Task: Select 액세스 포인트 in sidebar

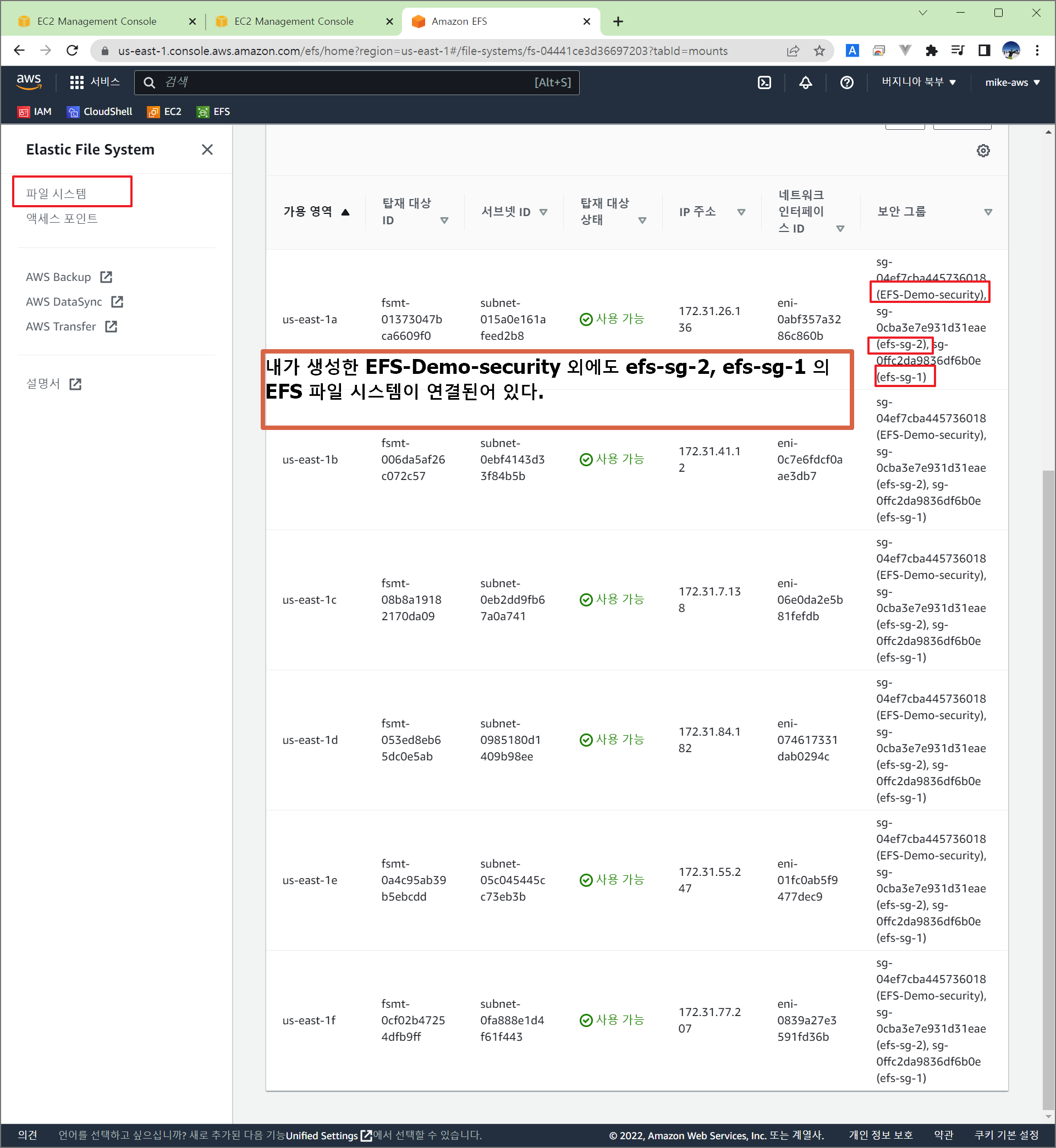Action: coord(62,218)
